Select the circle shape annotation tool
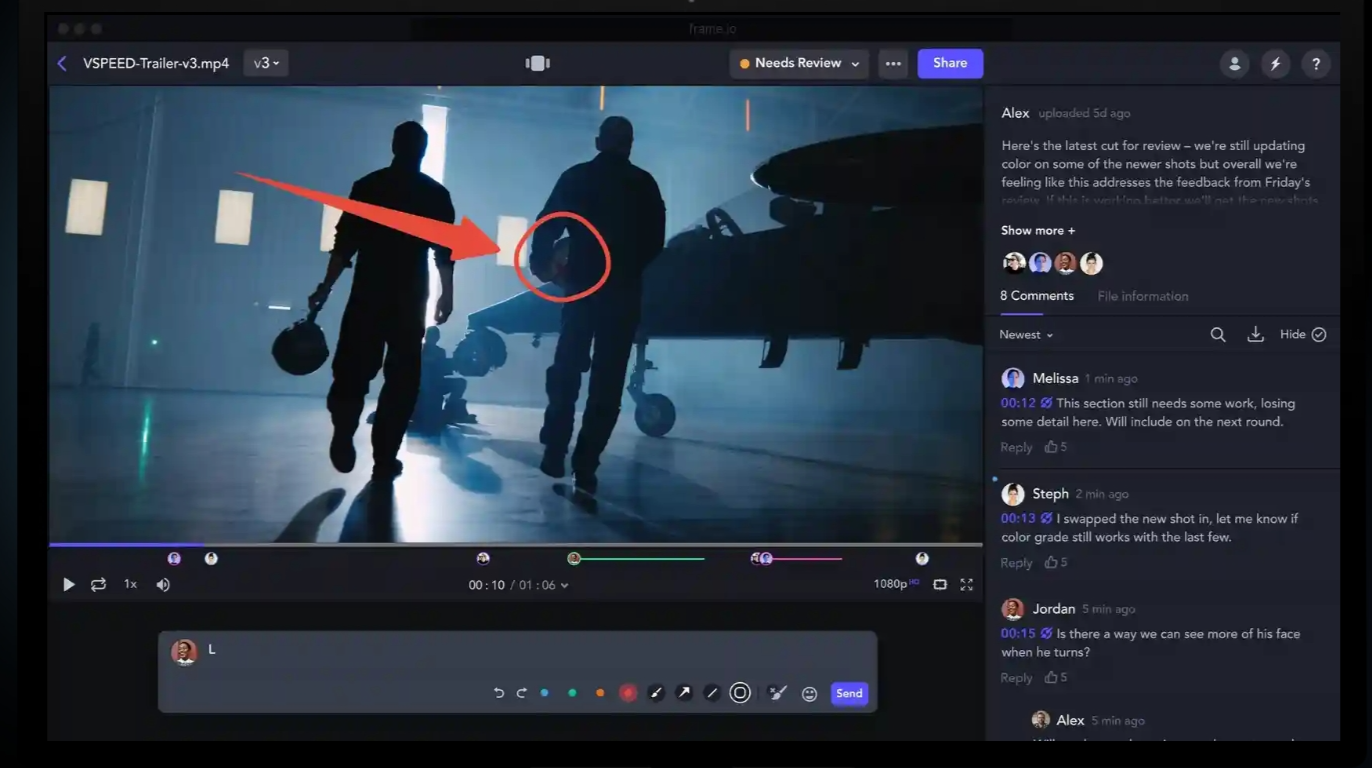This screenshot has width=1372, height=768. (x=740, y=693)
